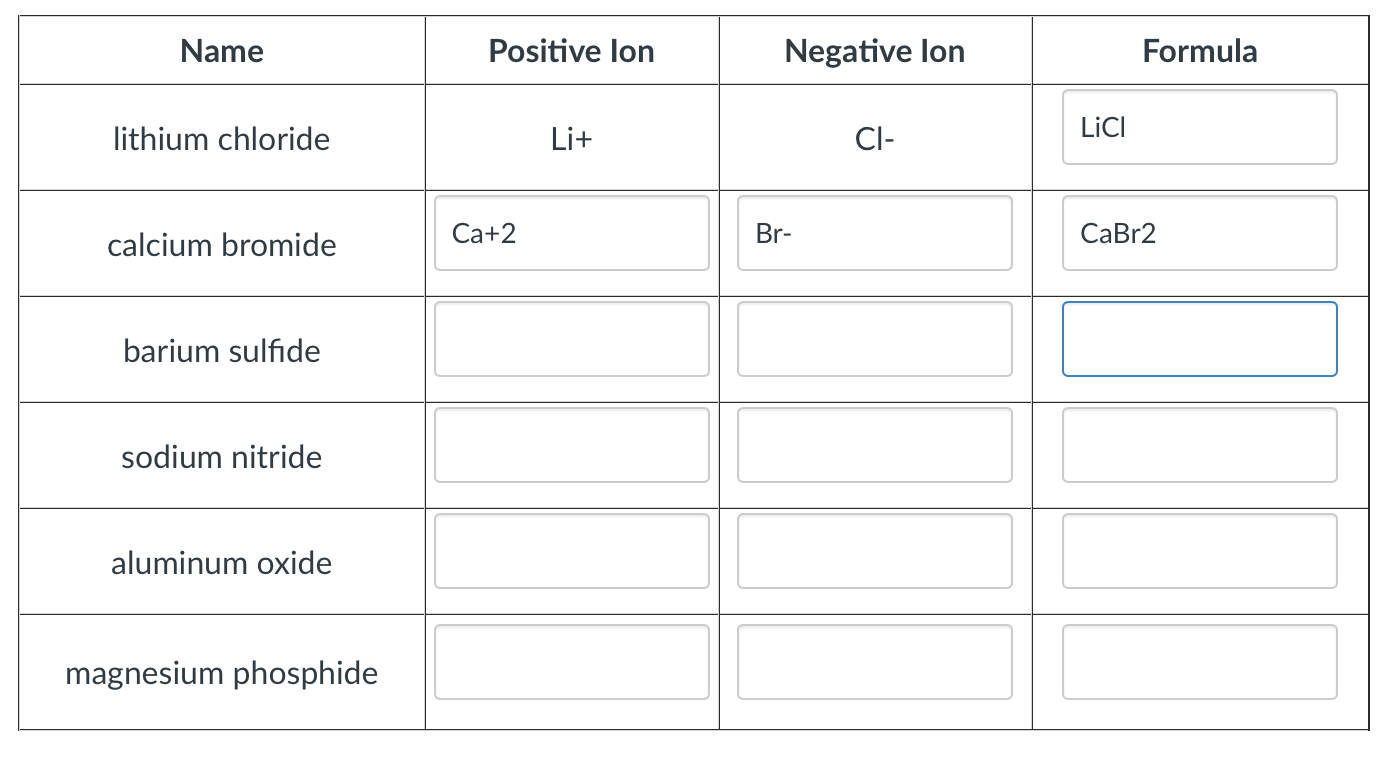1396x764 pixels.
Task: Click the Positive Ion field for sodium nitride
Action: click(x=571, y=445)
